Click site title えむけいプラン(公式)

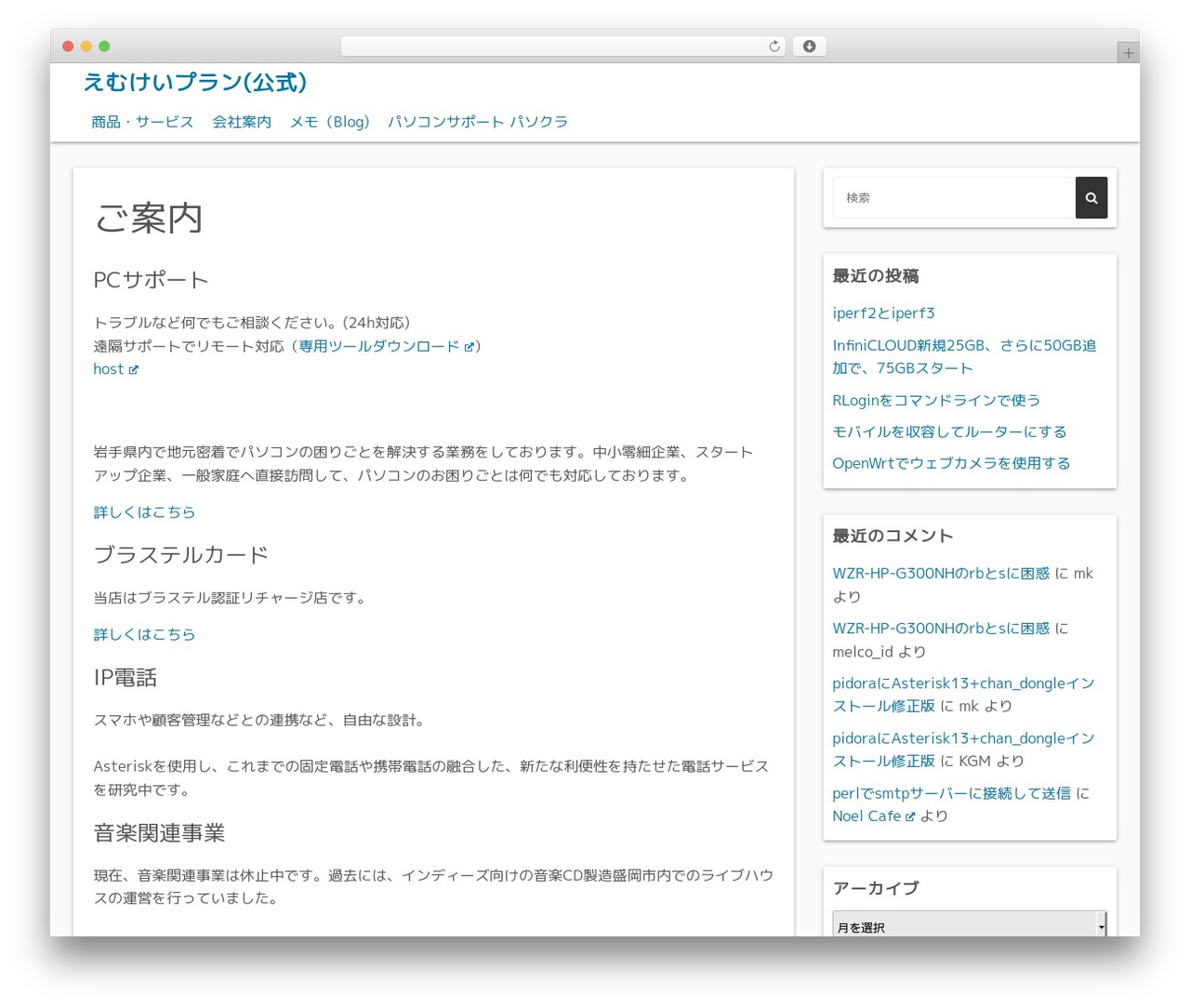(195, 83)
